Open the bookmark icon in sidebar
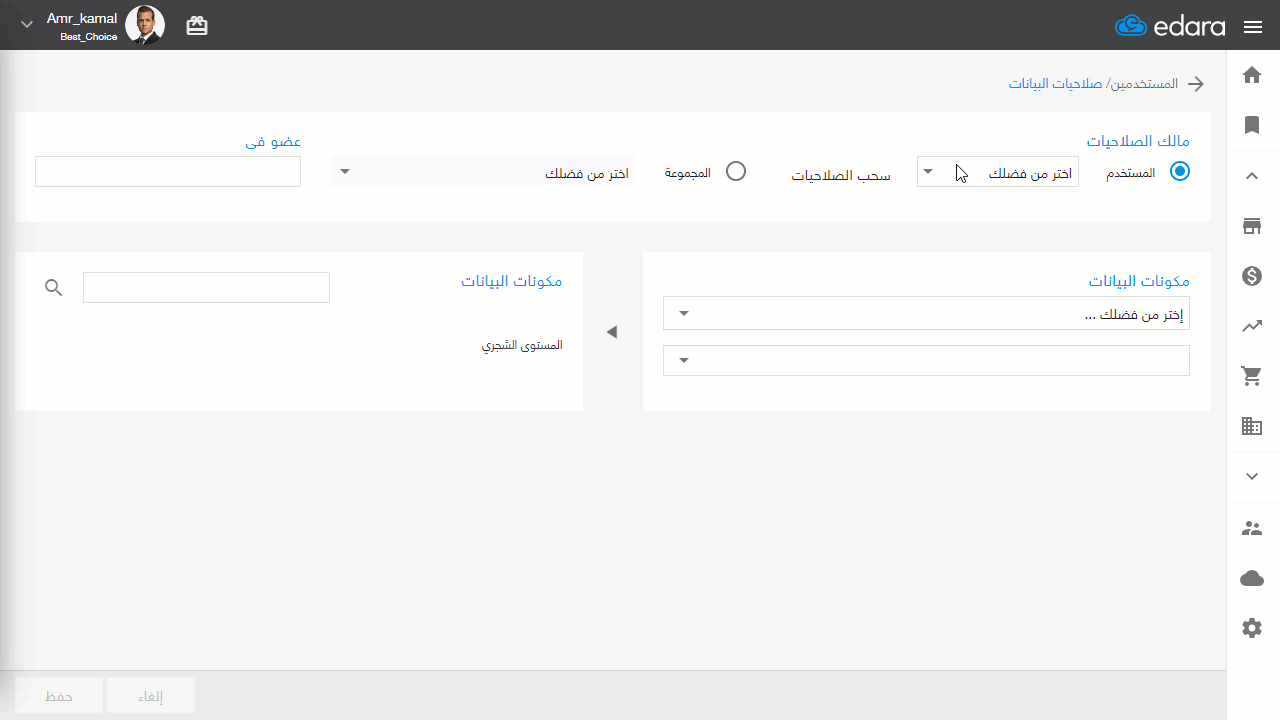 [1252, 125]
